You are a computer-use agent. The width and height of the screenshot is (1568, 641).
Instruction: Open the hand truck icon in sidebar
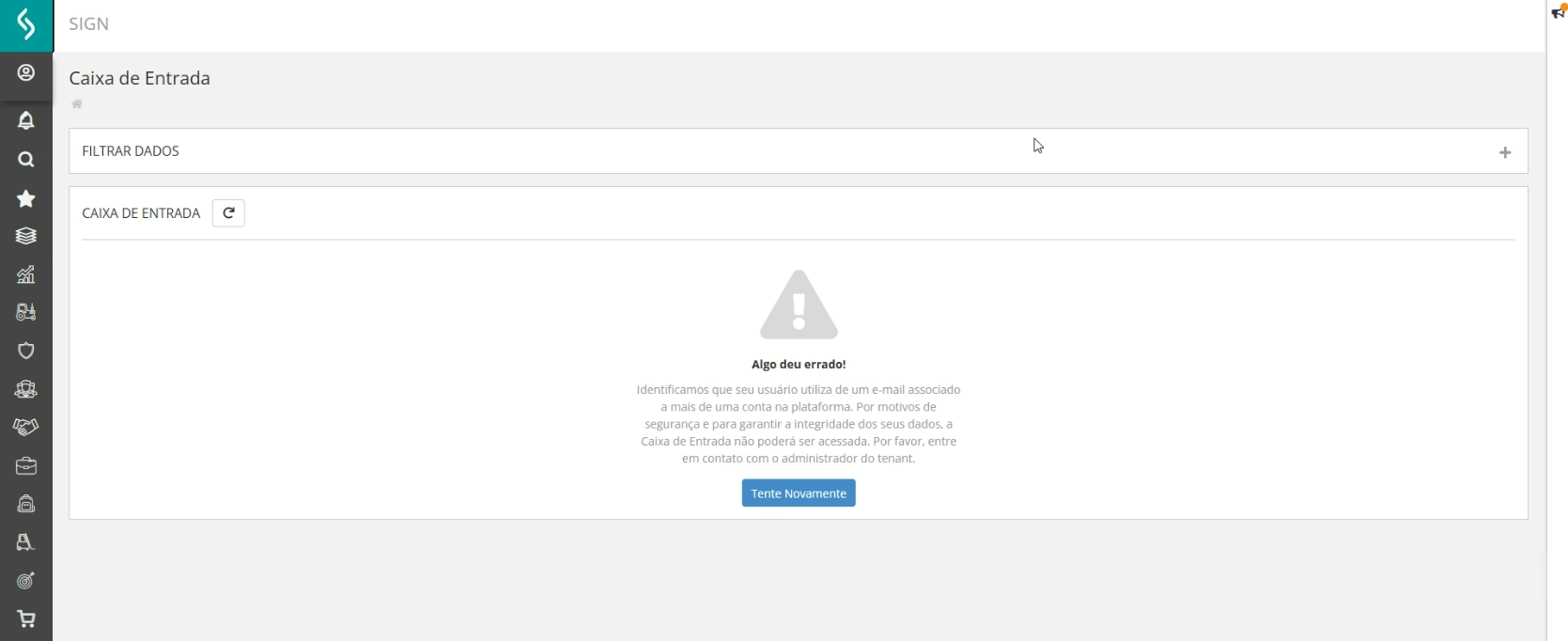point(26,542)
